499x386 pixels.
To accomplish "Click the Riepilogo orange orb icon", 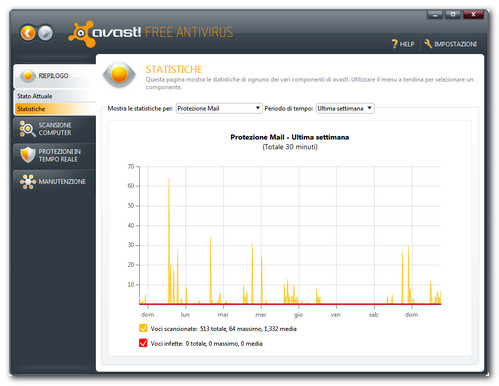I will pos(28,76).
